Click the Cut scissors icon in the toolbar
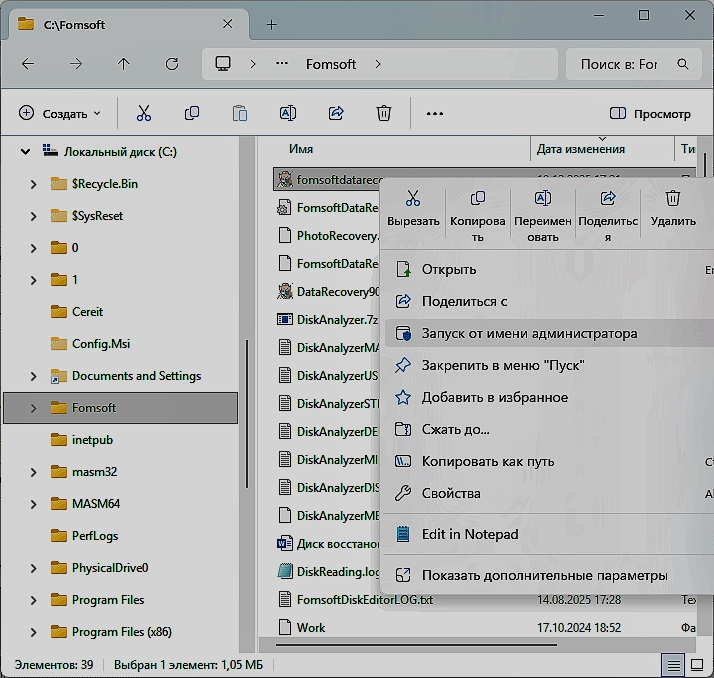The height and width of the screenshot is (678, 714). pyautogui.click(x=144, y=113)
